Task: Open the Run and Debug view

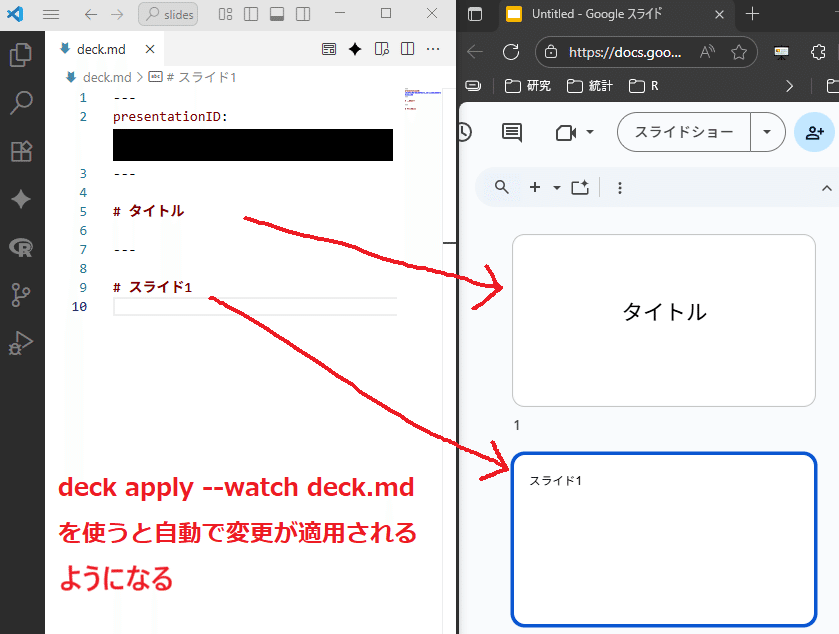Action: (x=21, y=343)
